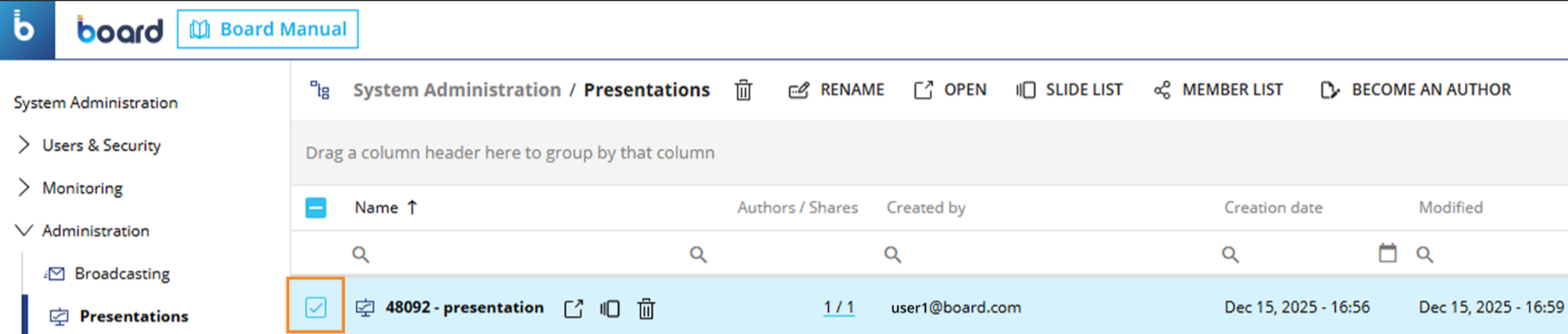Screen dimensions: 1568x334
Task: Click the presentation icon in 48092 row
Action: point(365,308)
